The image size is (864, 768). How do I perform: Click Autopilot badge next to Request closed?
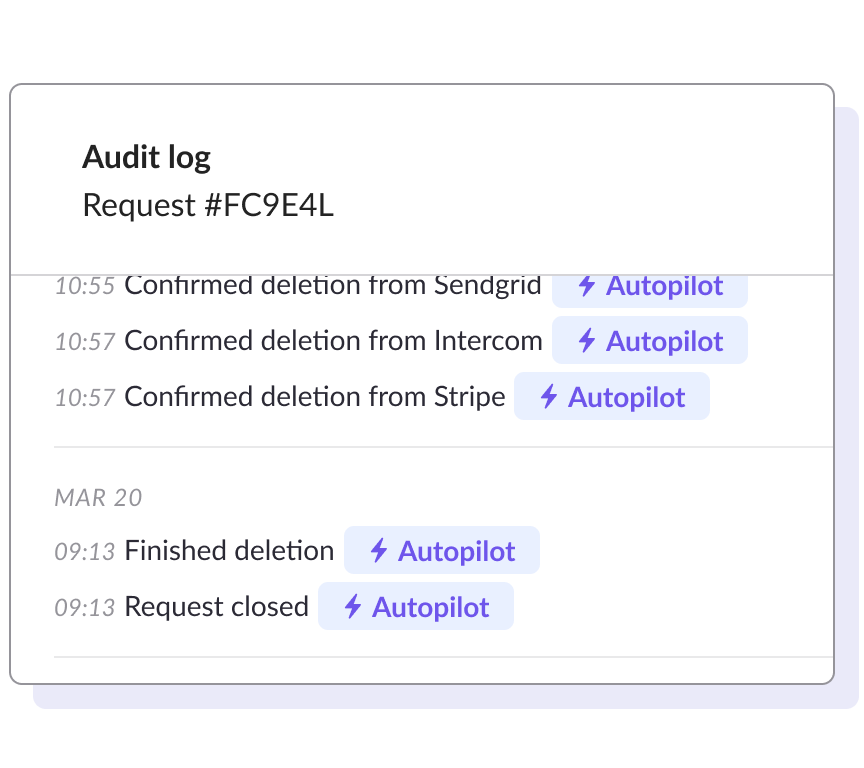click(415, 607)
